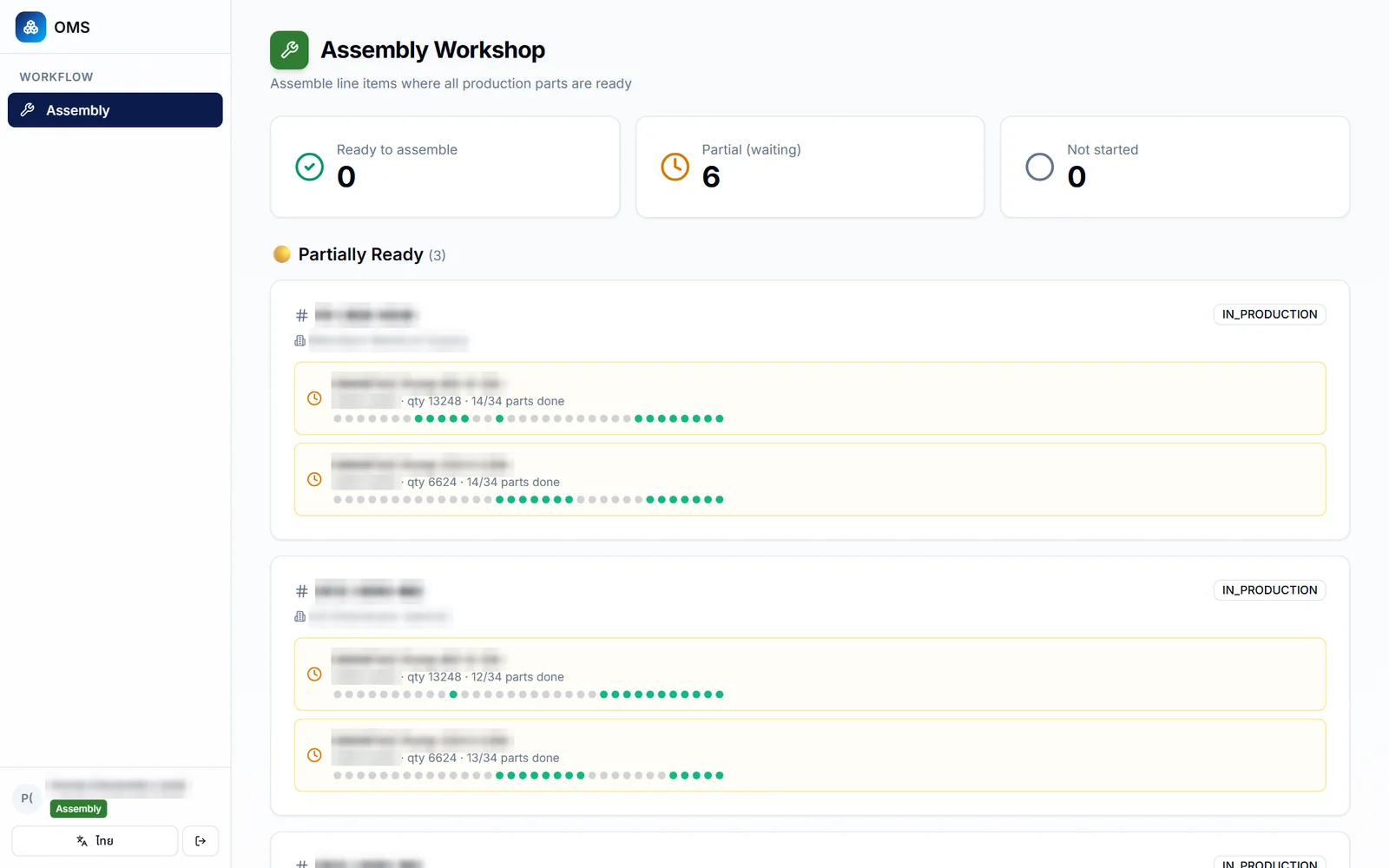The height and width of the screenshot is (868, 1389).
Task: Switch language using the ไทย button
Action: point(95,841)
